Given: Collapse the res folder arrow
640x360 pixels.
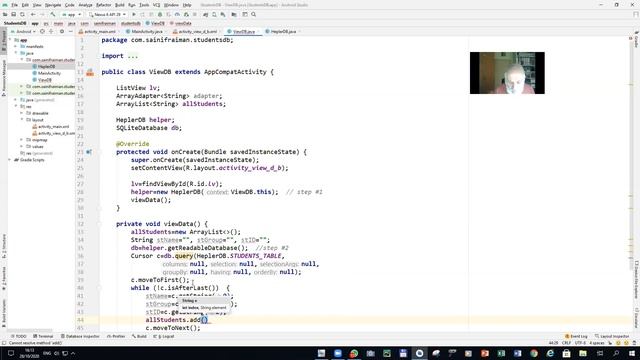Looking at the screenshot, I should (16, 107).
